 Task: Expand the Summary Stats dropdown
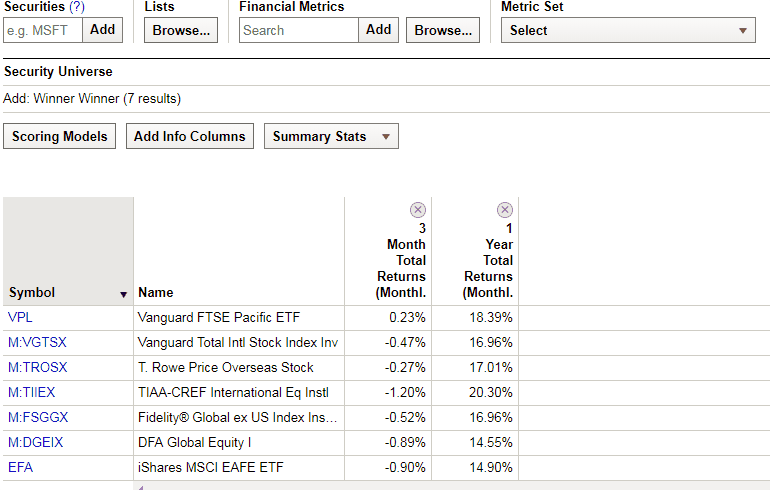pyautogui.click(x=331, y=136)
